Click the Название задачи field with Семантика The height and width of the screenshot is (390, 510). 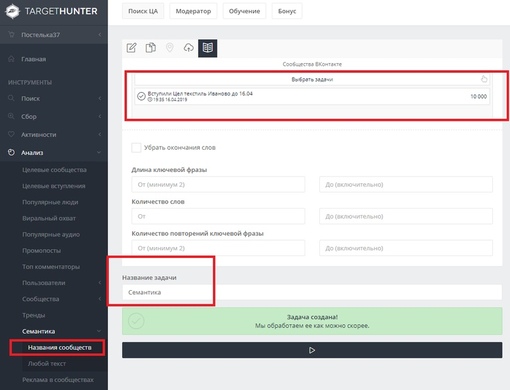click(x=312, y=292)
